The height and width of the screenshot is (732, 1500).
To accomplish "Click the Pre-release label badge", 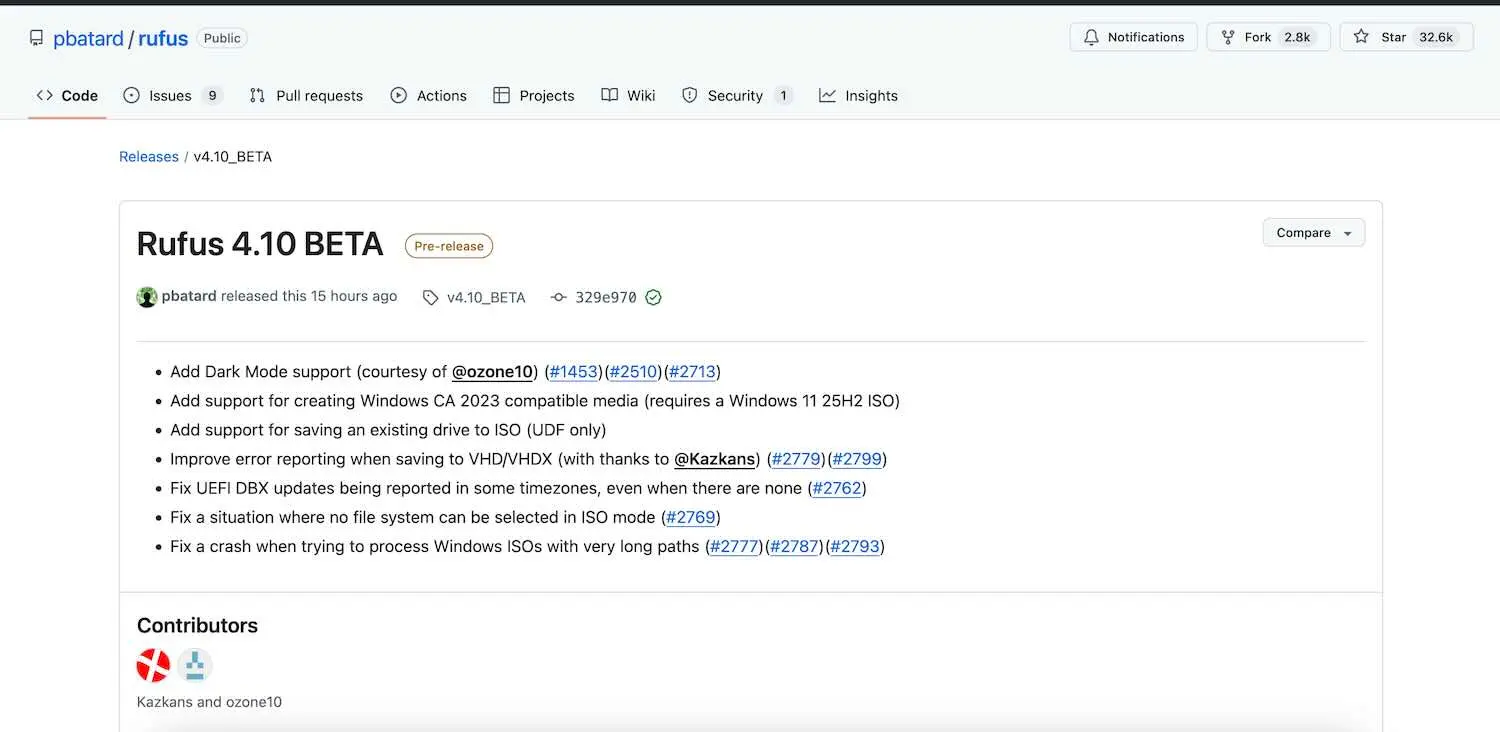I will pyautogui.click(x=448, y=246).
